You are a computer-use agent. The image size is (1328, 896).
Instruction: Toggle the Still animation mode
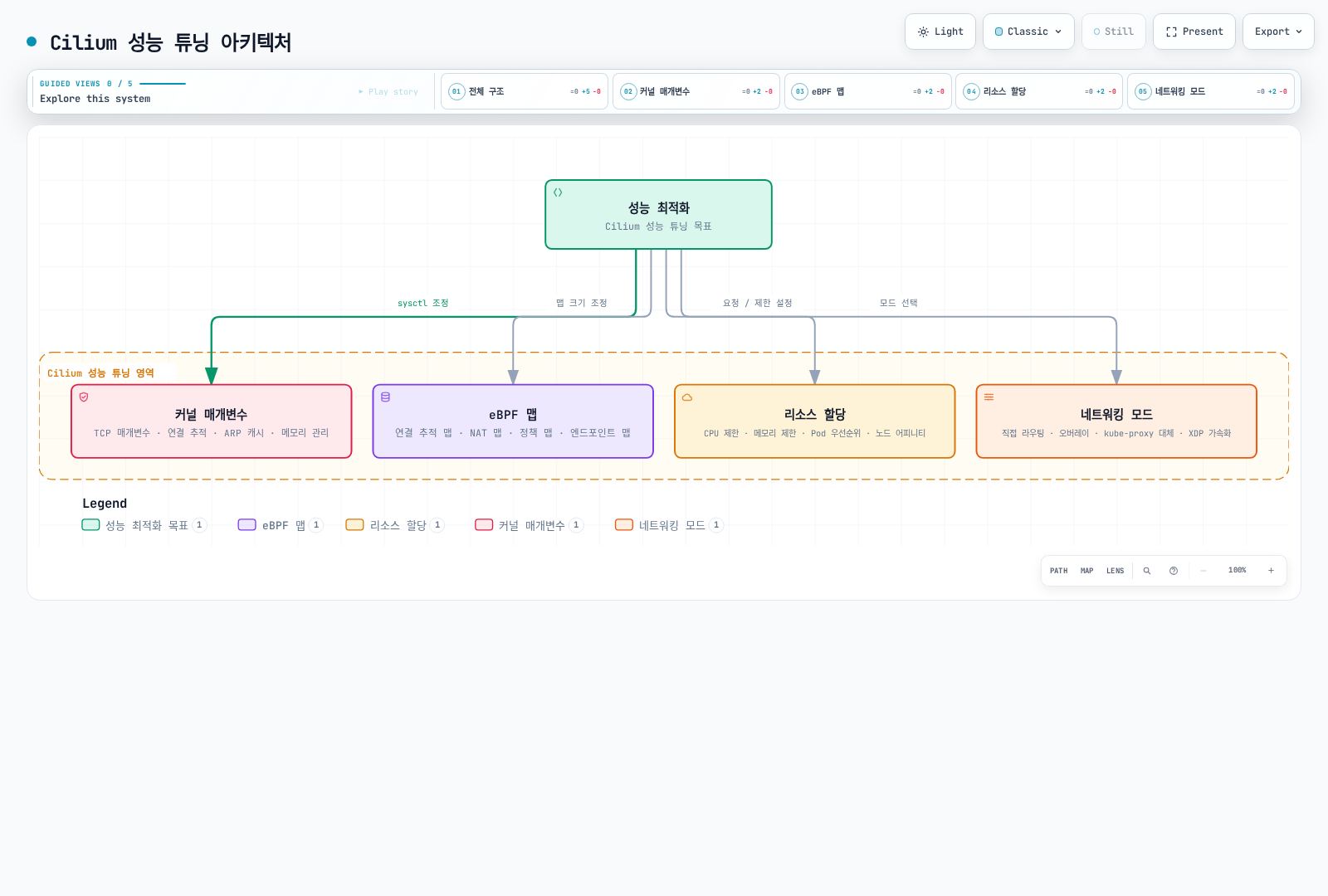pyautogui.click(x=1114, y=32)
